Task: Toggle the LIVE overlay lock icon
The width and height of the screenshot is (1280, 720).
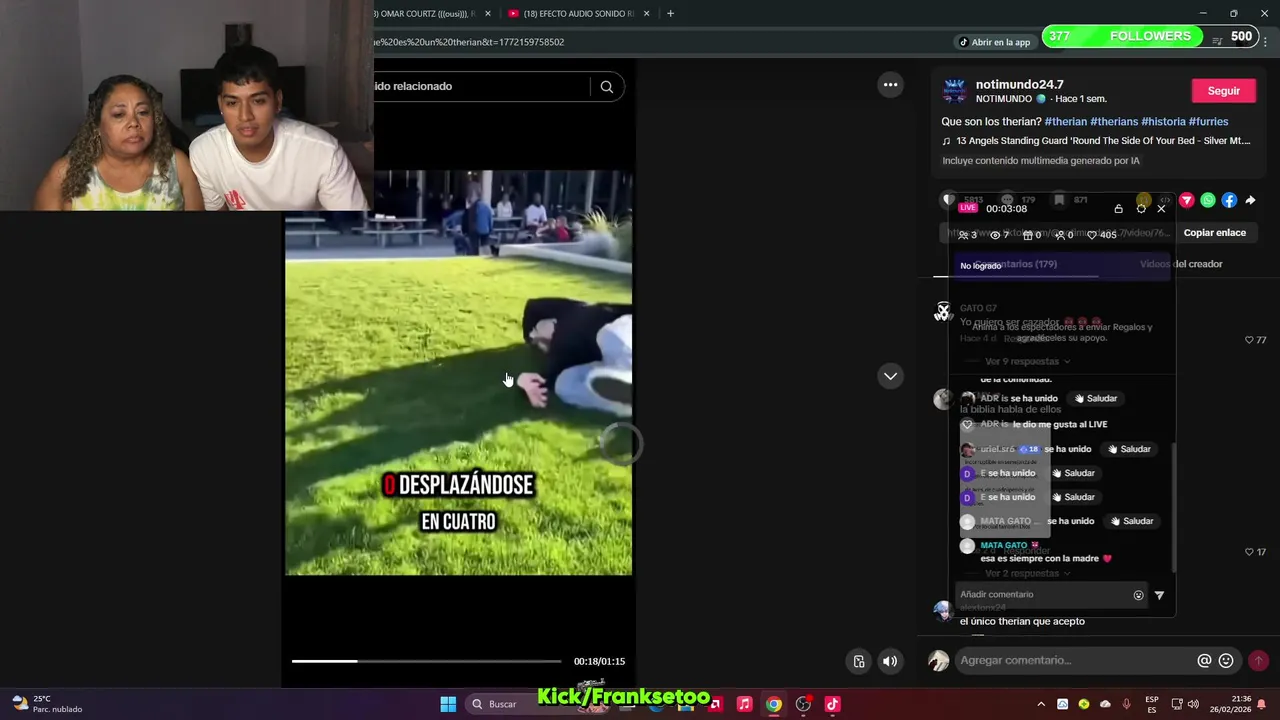Action: pos(1118,209)
